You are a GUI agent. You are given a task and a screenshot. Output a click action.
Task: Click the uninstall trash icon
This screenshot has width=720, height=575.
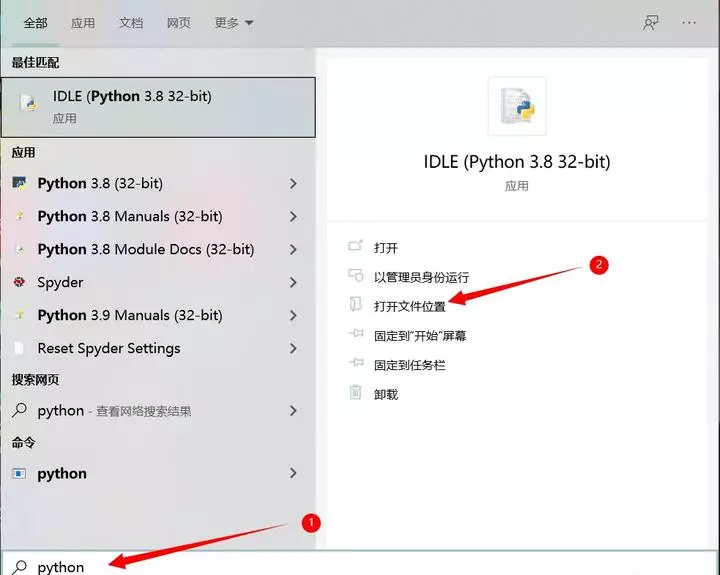(x=355, y=392)
